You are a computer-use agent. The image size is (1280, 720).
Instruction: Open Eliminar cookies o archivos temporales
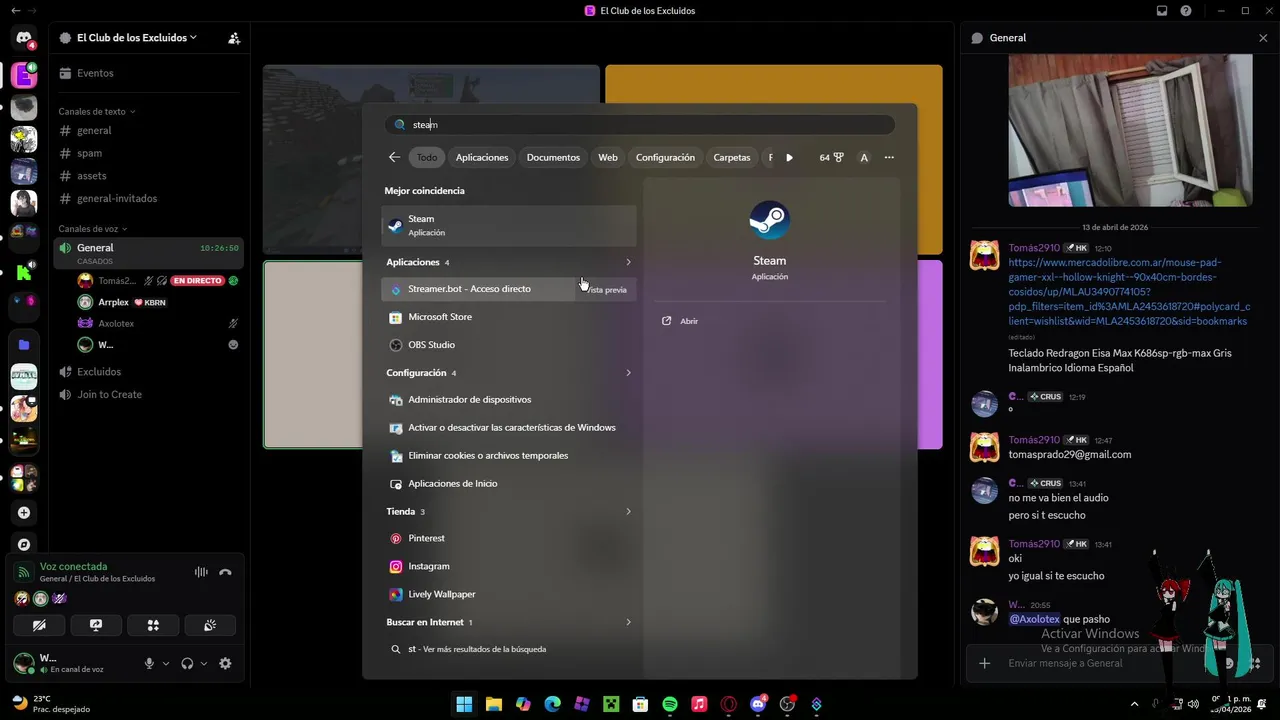click(x=509, y=455)
